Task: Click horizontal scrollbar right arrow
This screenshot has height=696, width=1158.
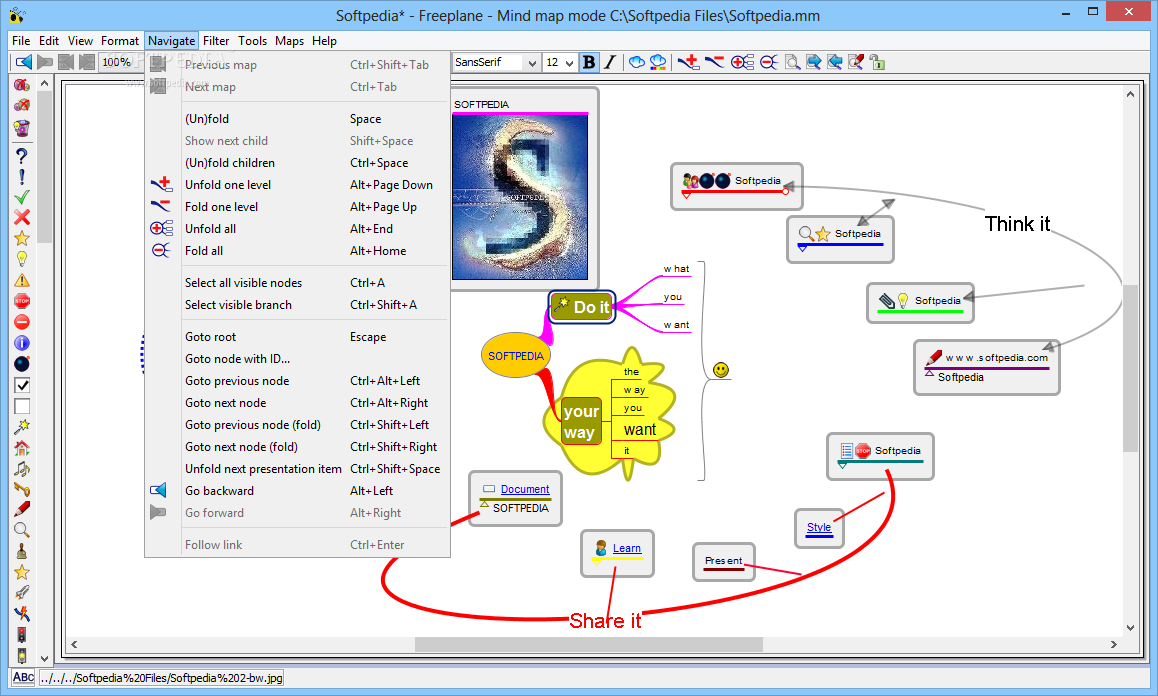Action: pos(1114,644)
